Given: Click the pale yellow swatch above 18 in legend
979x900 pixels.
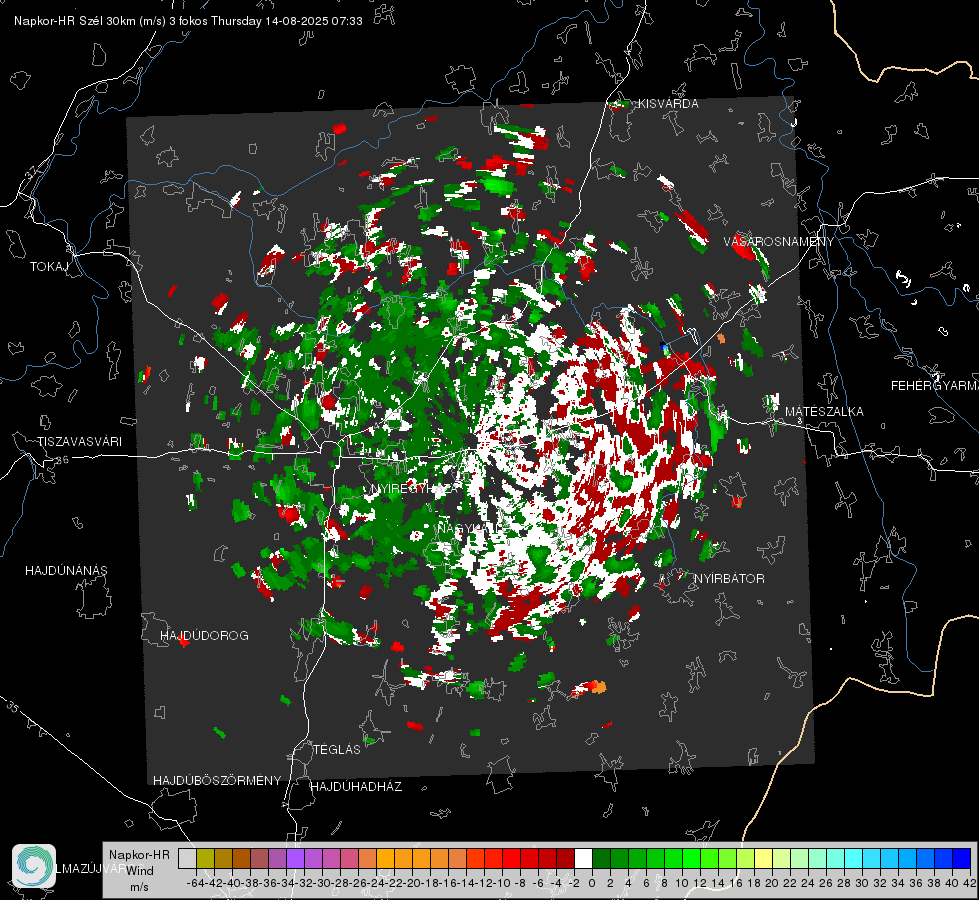Looking at the screenshot, I should (x=764, y=858).
